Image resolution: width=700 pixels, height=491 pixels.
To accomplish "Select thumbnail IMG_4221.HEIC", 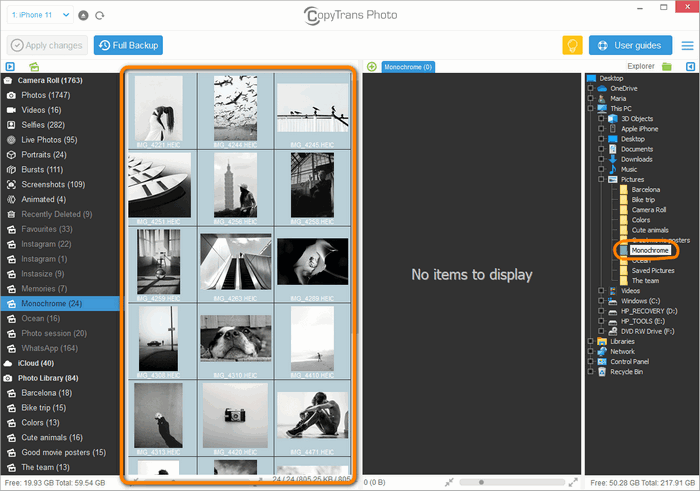I will tap(159, 108).
